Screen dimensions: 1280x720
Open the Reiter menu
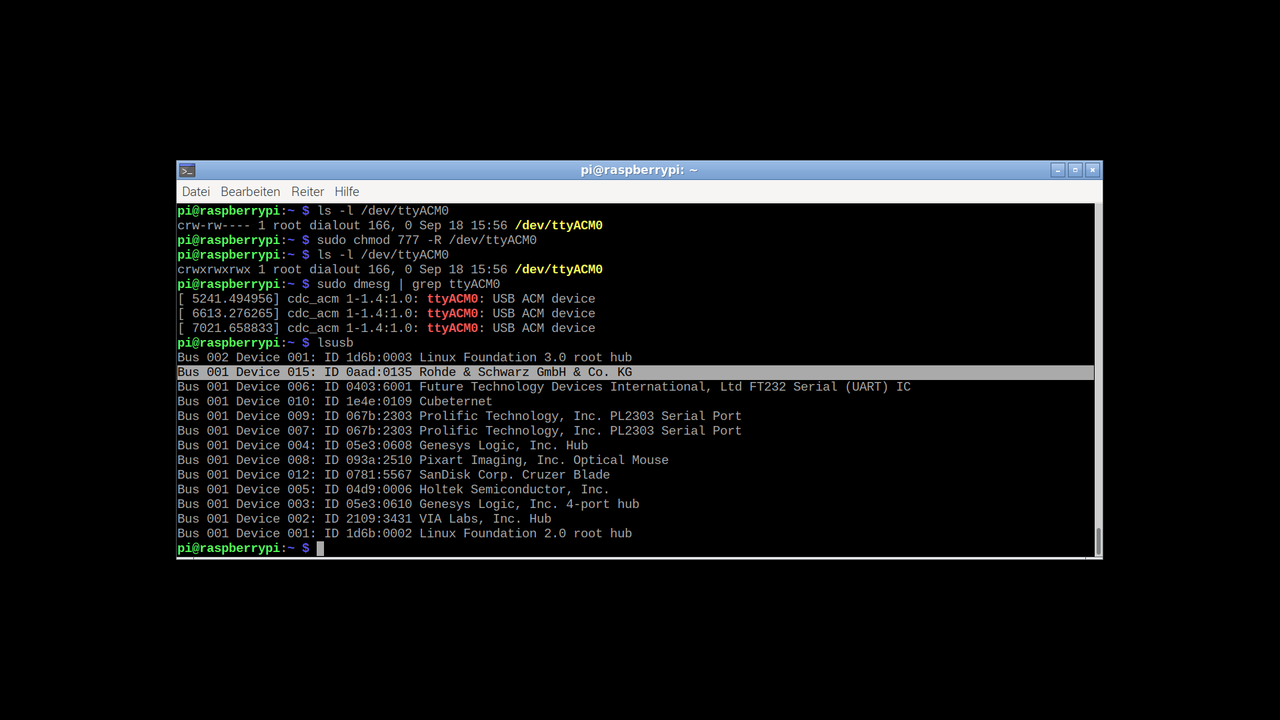308,191
